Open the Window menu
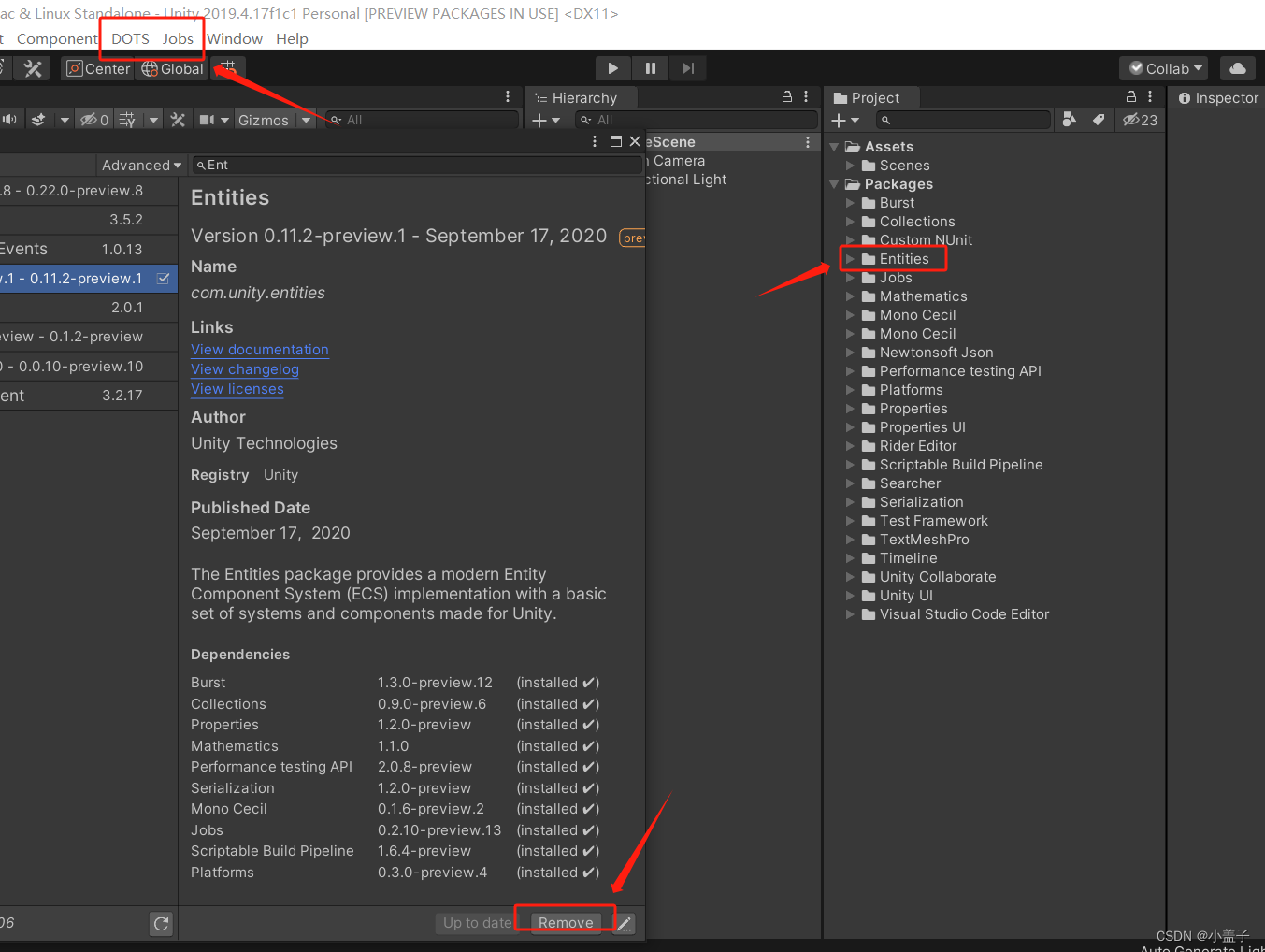 click(x=235, y=38)
